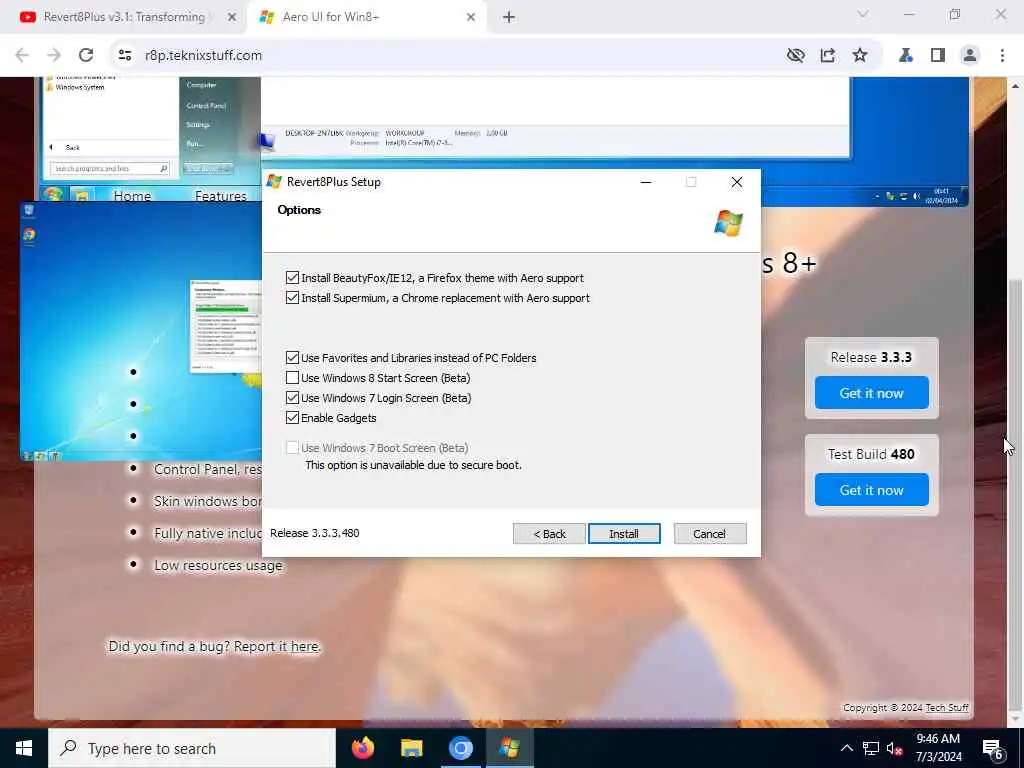
Task: Close the Revert8Plus YouTube tab
Action: [232, 18]
